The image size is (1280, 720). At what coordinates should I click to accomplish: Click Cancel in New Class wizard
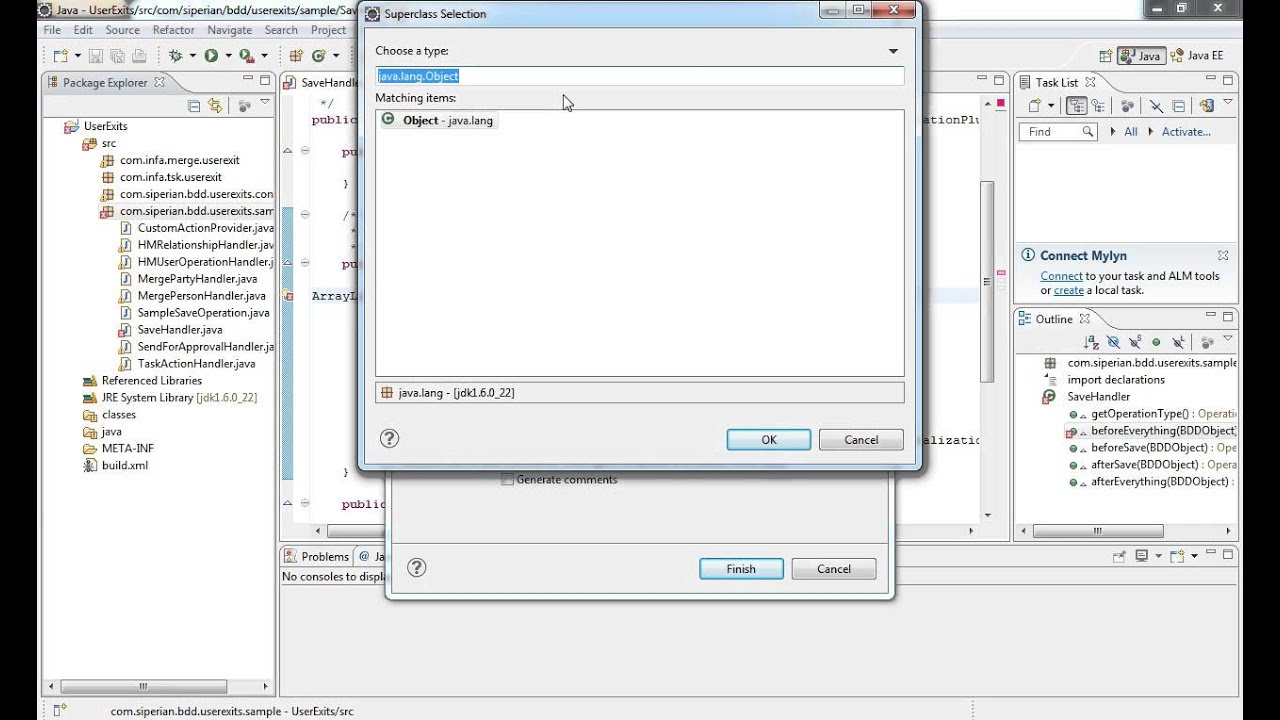833,568
